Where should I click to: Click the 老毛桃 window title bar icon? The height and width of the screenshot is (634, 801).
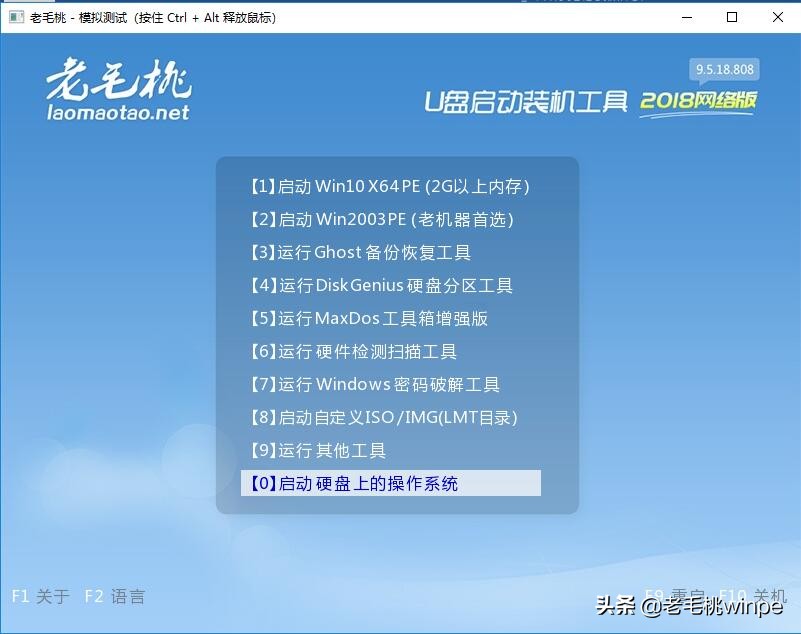pyautogui.click(x=15, y=17)
